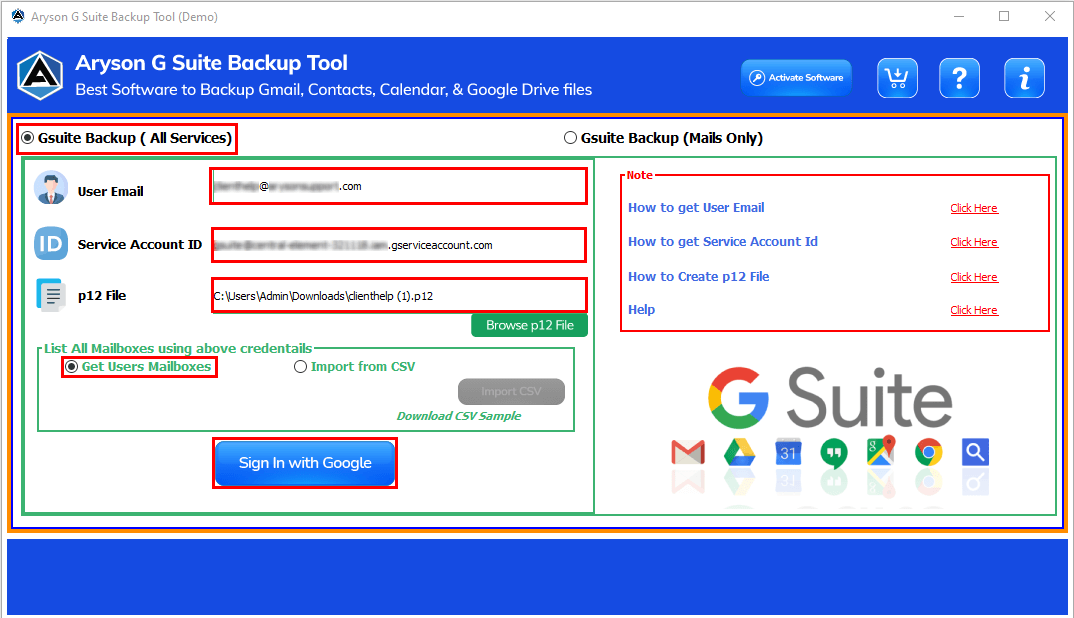Screen dimensions: 1074x618
Task: Open Click Here for Create p12 File
Action: (974, 277)
